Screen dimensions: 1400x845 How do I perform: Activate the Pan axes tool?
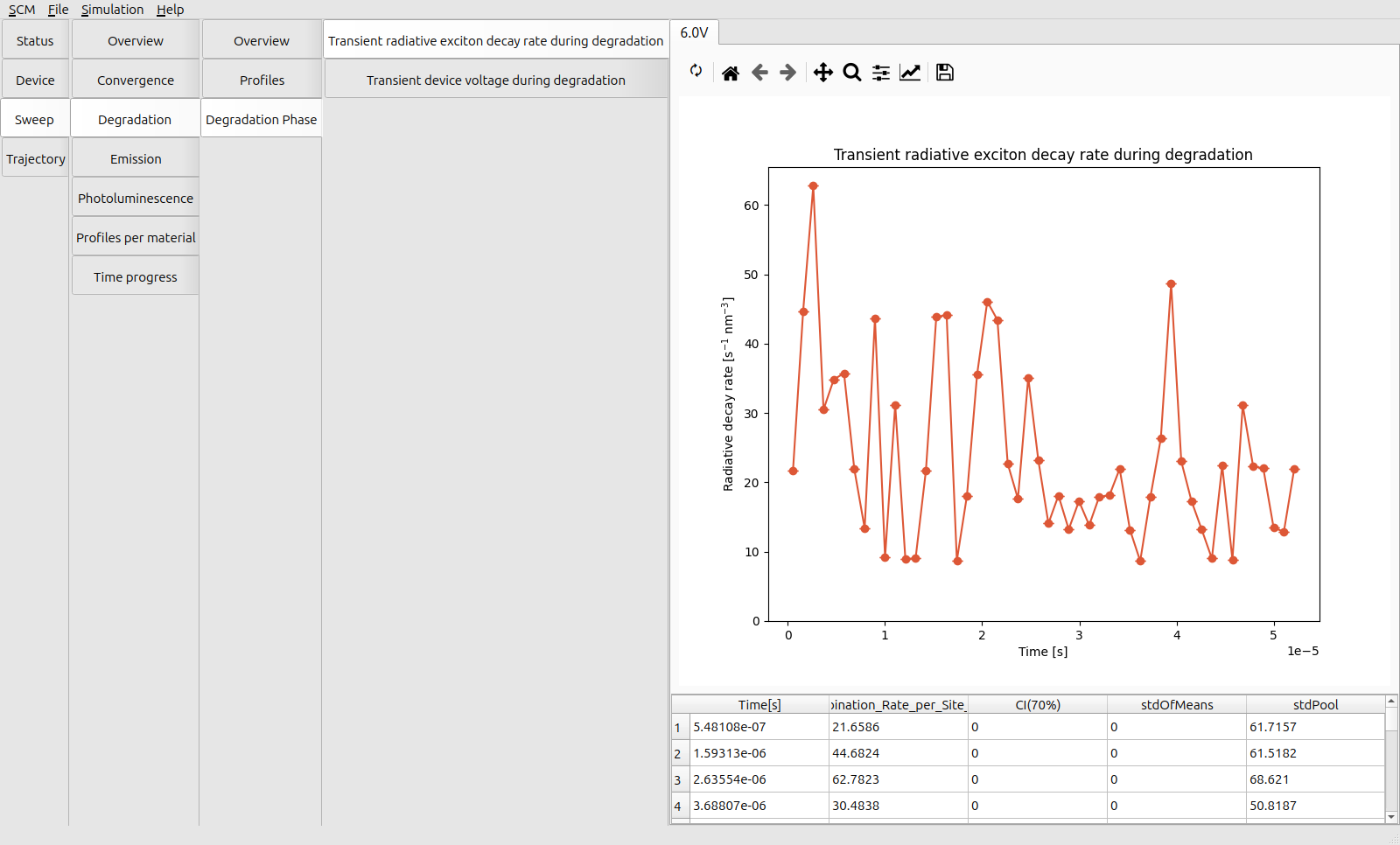822,73
